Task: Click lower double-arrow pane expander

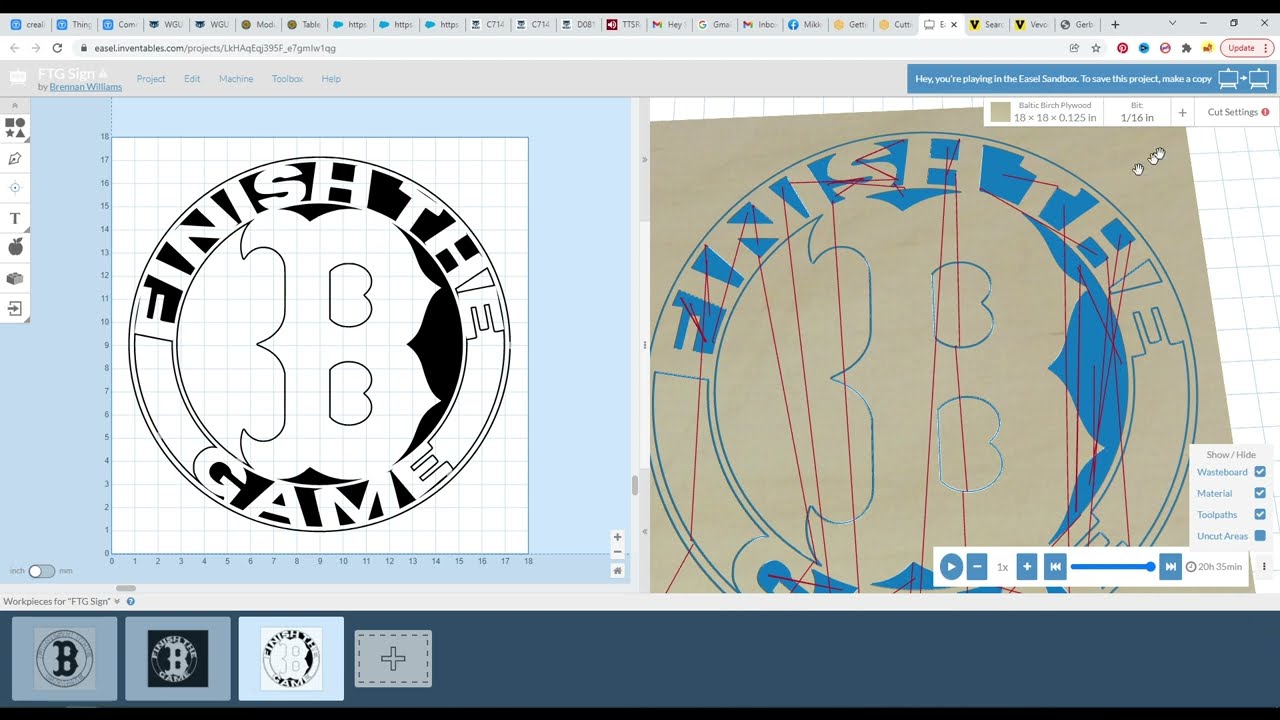Action: (x=644, y=532)
